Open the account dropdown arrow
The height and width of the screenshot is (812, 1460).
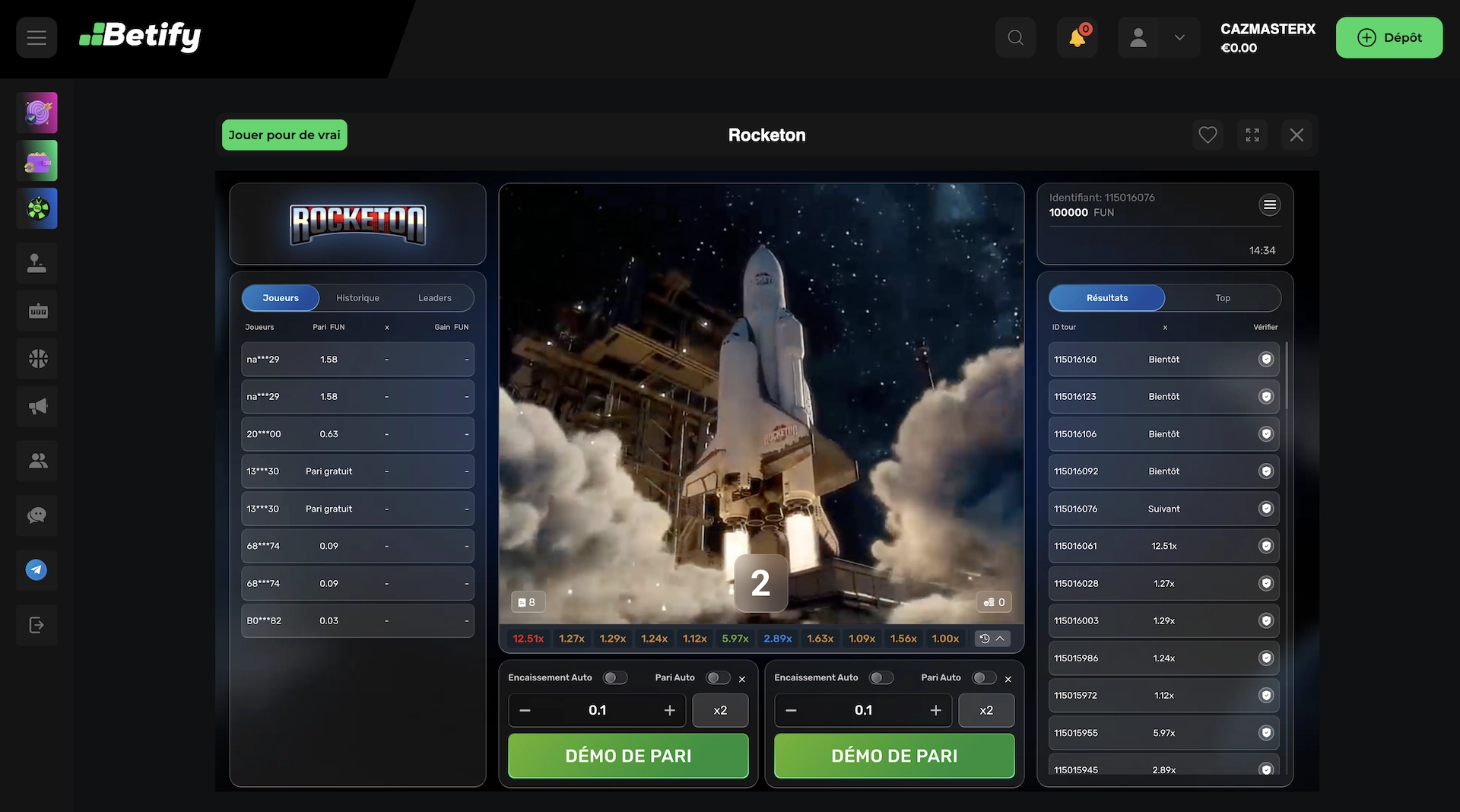coord(1179,37)
